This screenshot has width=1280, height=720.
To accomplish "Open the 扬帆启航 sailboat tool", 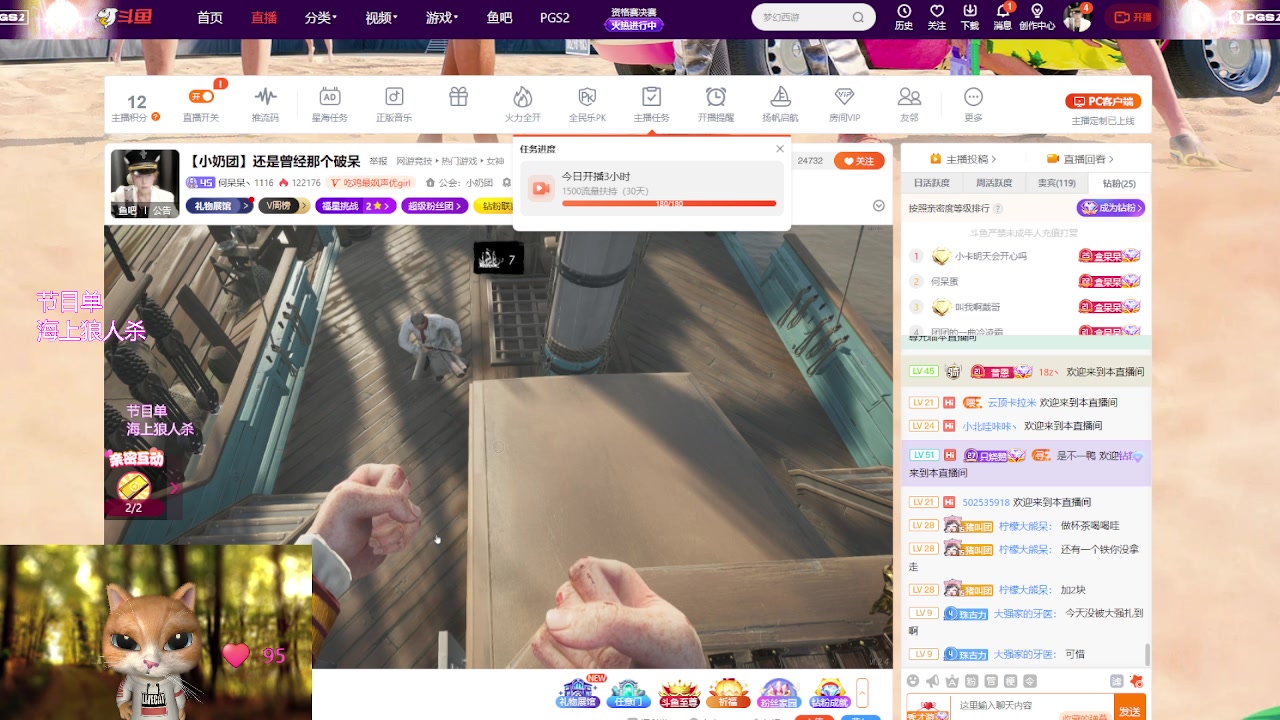I will tap(780, 104).
